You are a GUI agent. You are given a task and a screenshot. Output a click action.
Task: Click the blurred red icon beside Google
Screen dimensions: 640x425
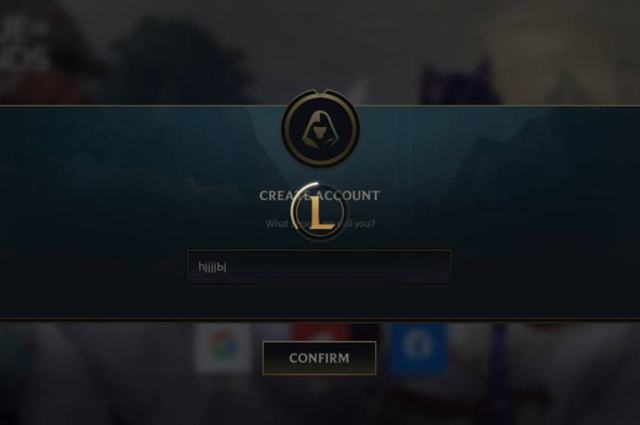click(x=321, y=333)
